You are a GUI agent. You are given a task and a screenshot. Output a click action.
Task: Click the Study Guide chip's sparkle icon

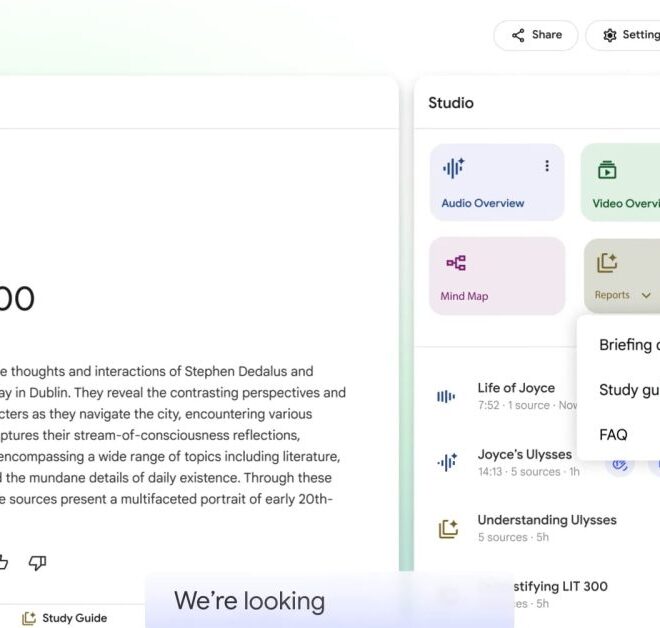29,618
